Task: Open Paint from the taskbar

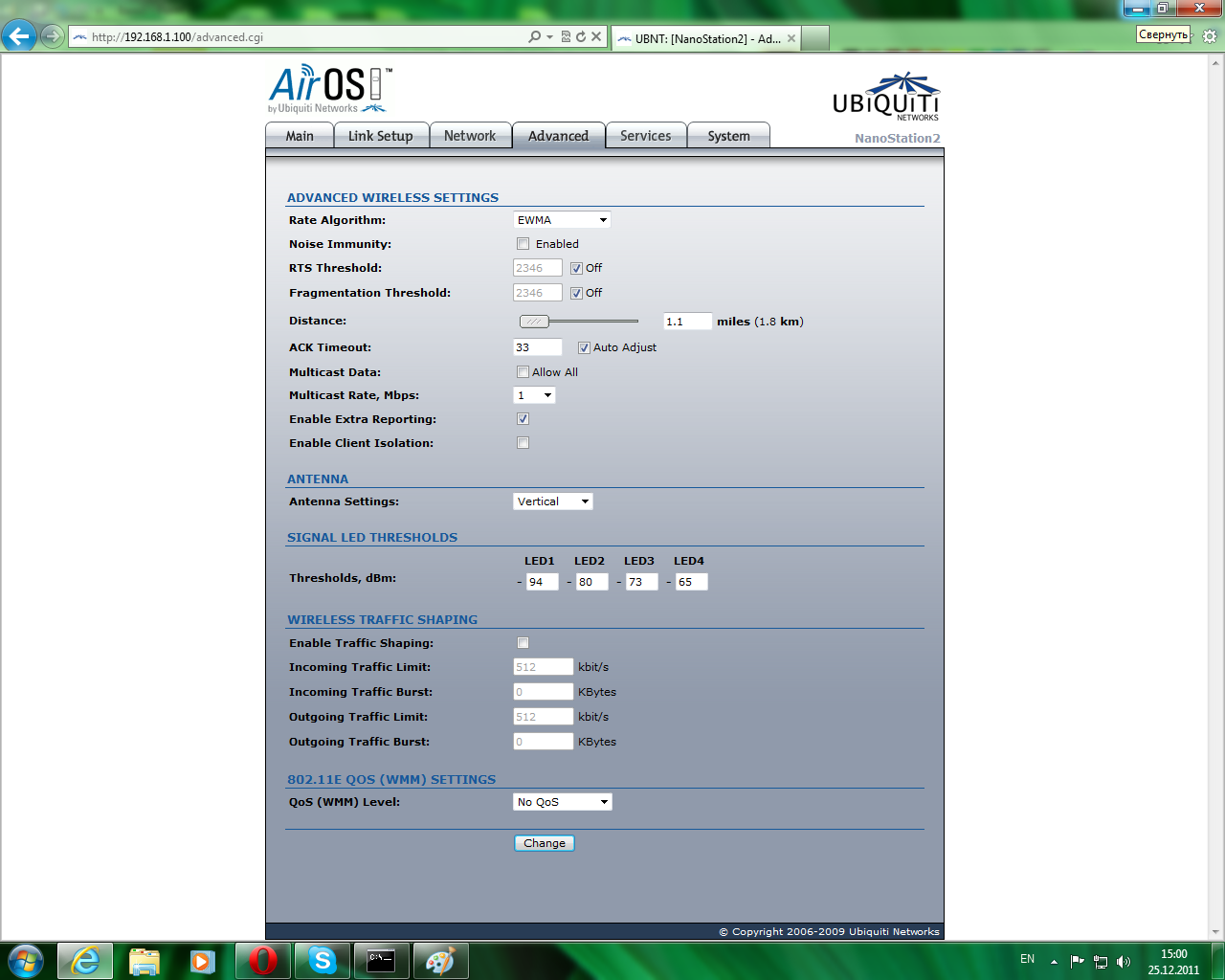Action: pos(441,961)
